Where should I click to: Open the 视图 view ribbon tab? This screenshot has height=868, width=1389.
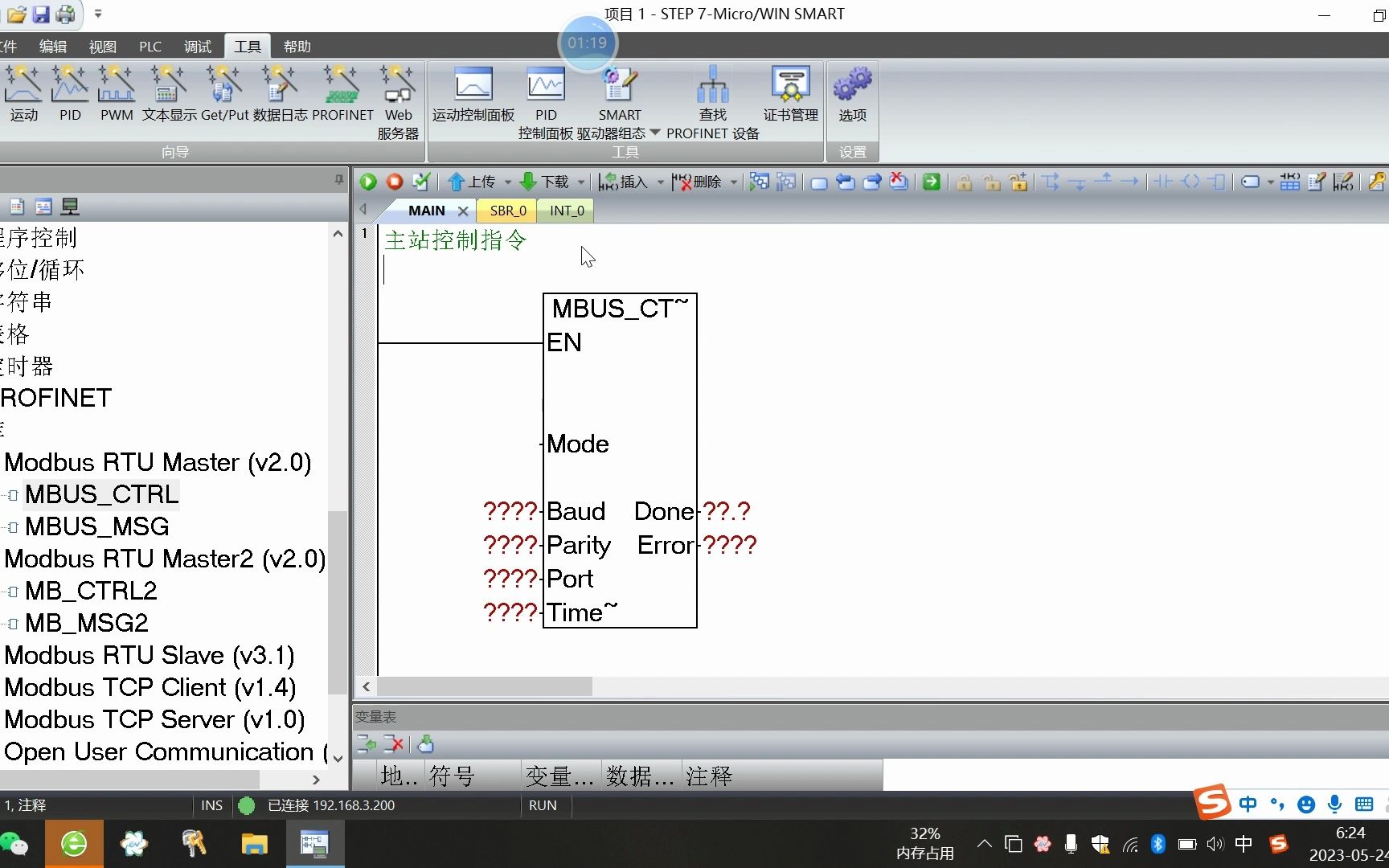(x=102, y=47)
